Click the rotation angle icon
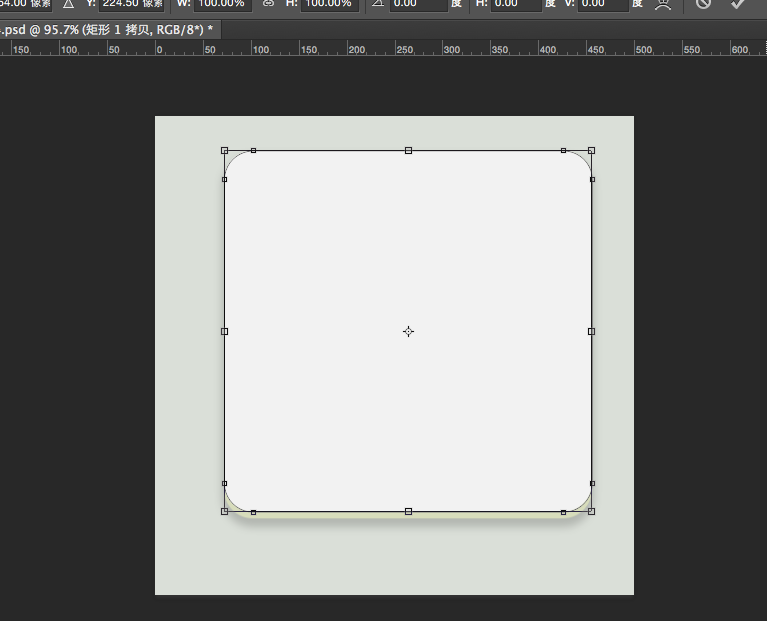 point(378,4)
